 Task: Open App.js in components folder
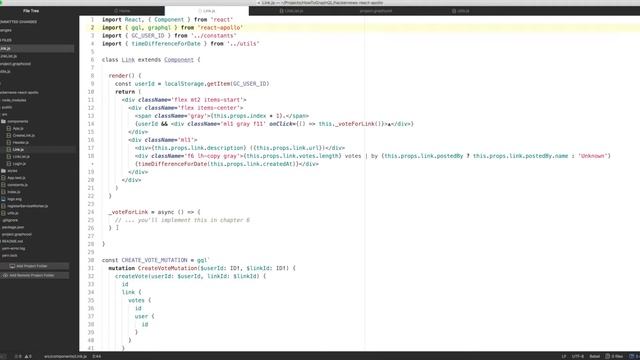(x=18, y=129)
